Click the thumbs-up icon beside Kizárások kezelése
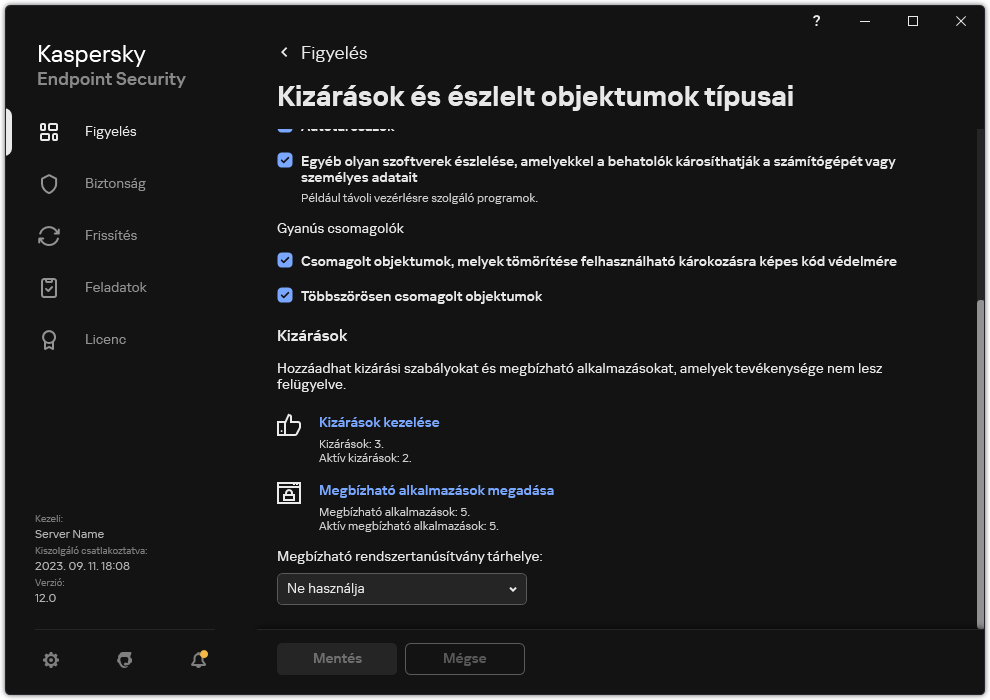The width and height of the screenshot is (990, 700). 289,426
